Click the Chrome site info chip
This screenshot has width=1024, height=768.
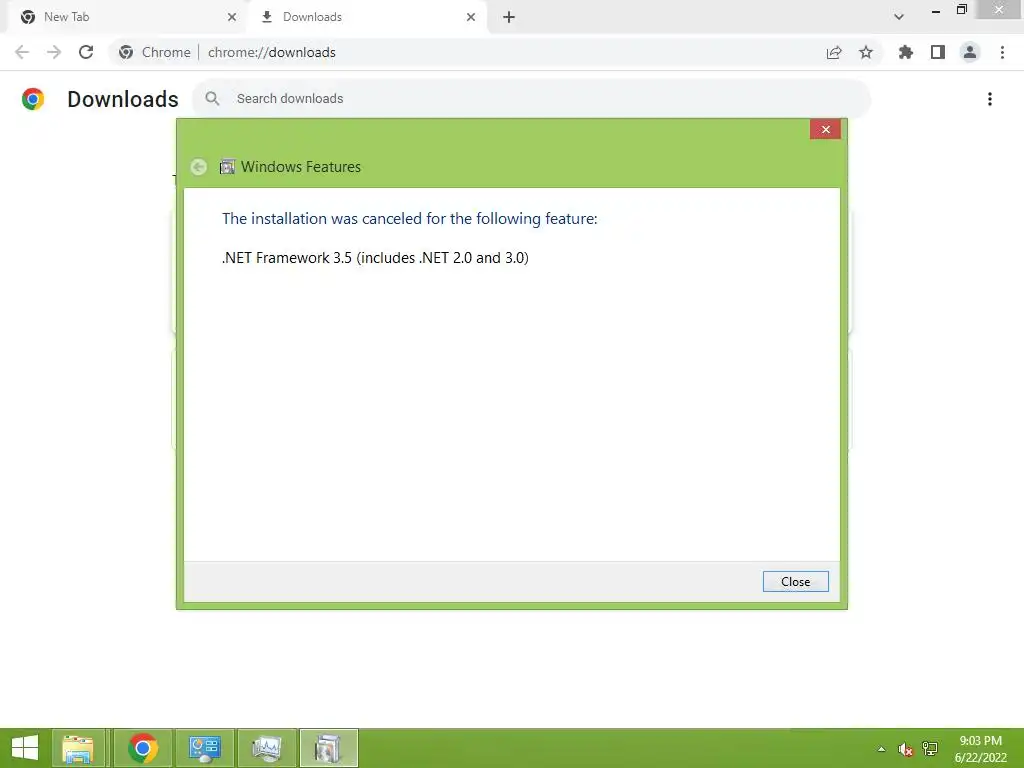(155, 52)
